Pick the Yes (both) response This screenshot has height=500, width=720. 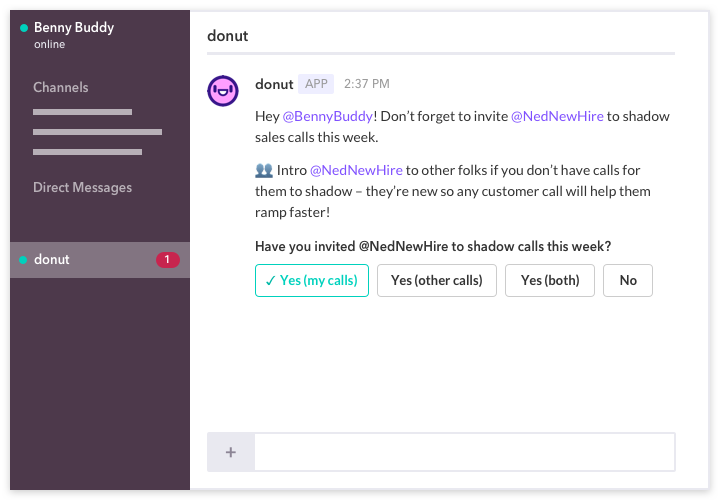[x=550, y=281]
